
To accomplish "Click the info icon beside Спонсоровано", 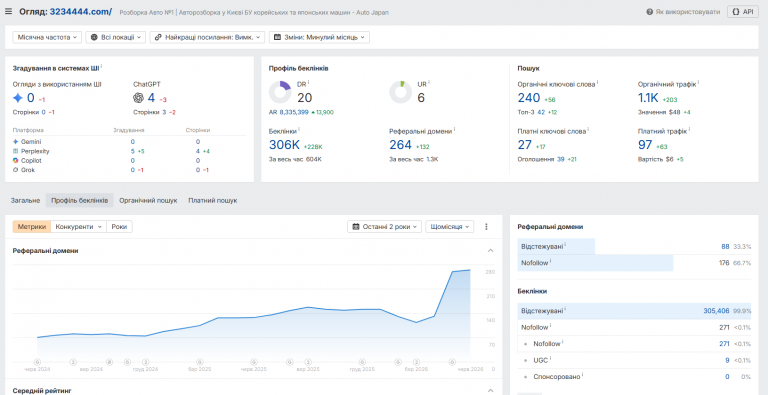I will pos(583,375).
